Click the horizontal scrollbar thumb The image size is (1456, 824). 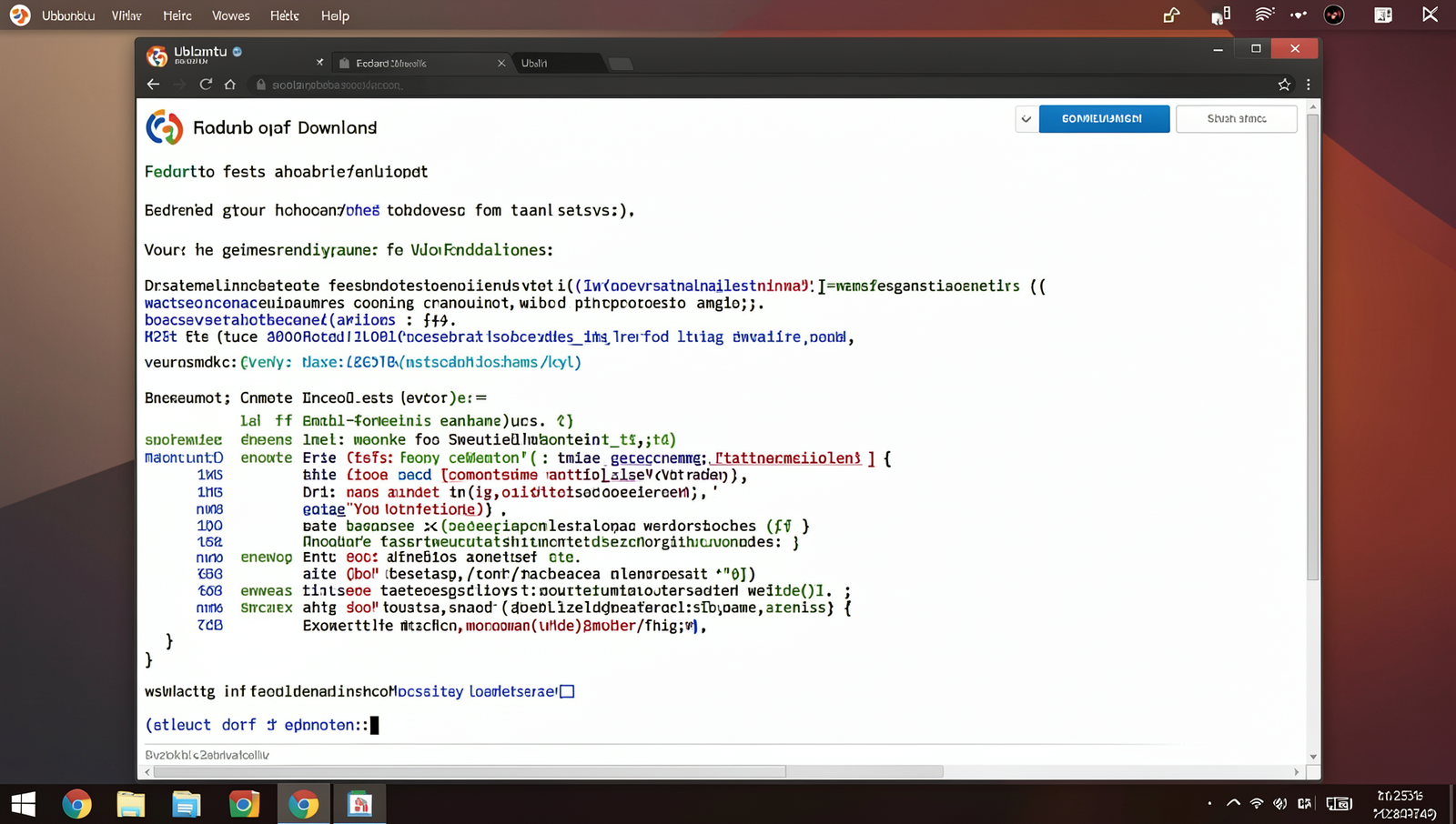470,771
